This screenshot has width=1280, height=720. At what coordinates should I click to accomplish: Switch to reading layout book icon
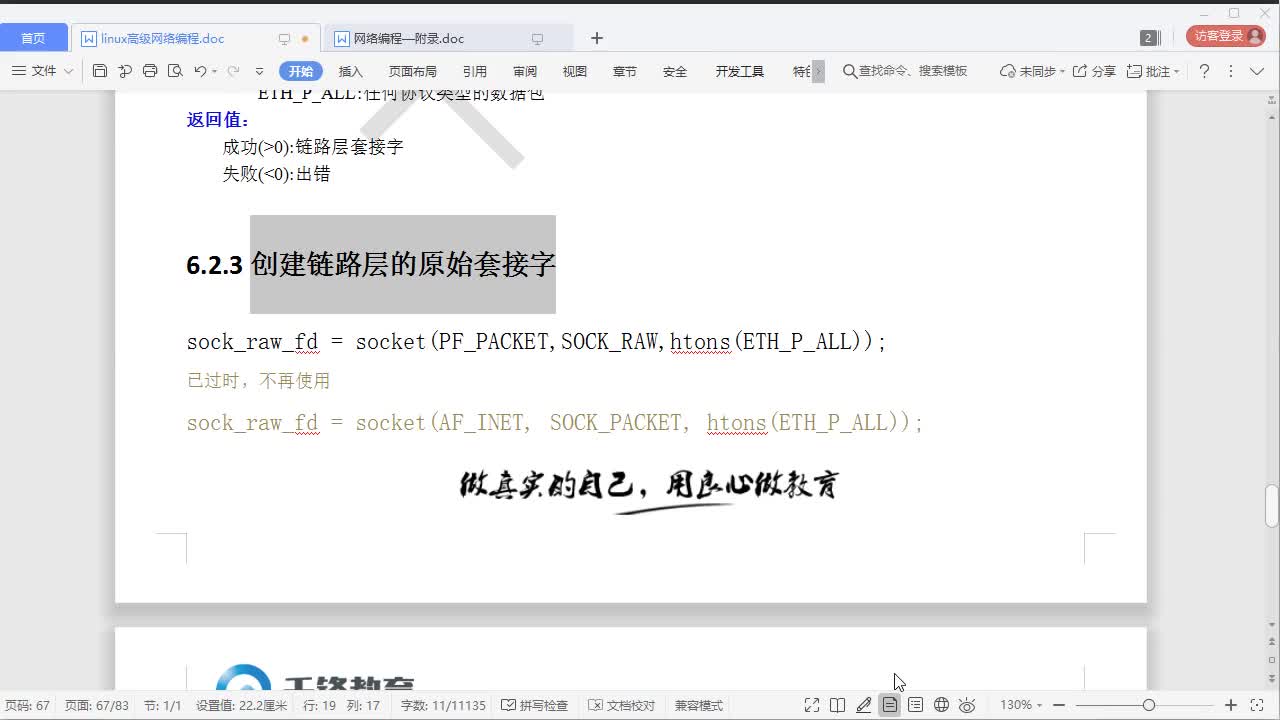tap(838, 705)
